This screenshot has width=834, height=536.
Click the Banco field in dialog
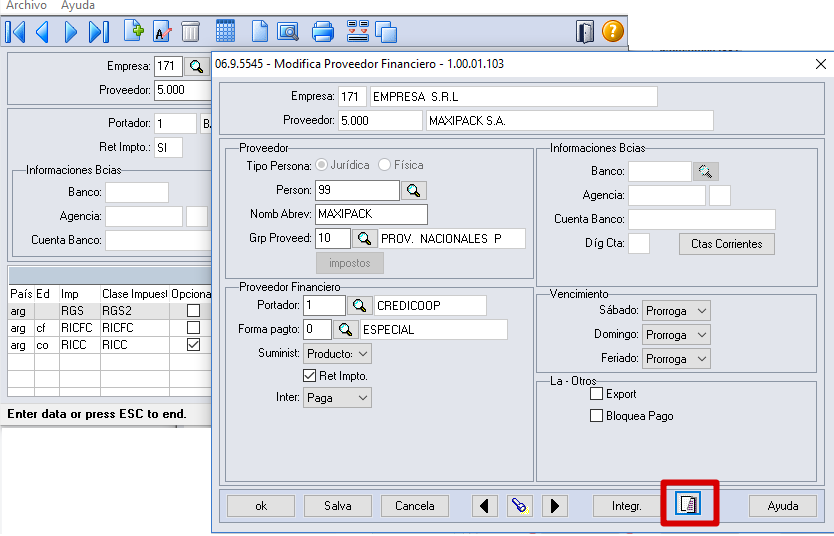click(x=660, y=171)
